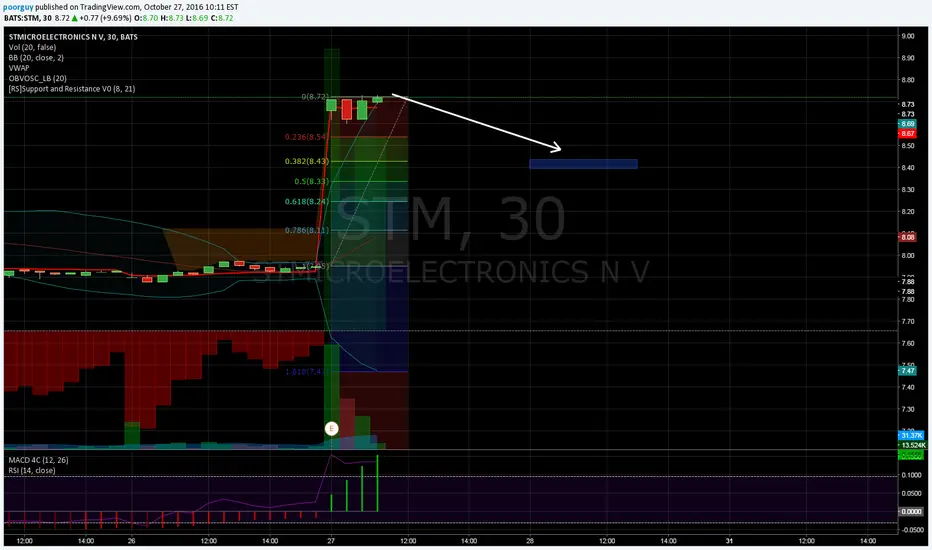Click the 7.70 price axis value

coord(908,322)
